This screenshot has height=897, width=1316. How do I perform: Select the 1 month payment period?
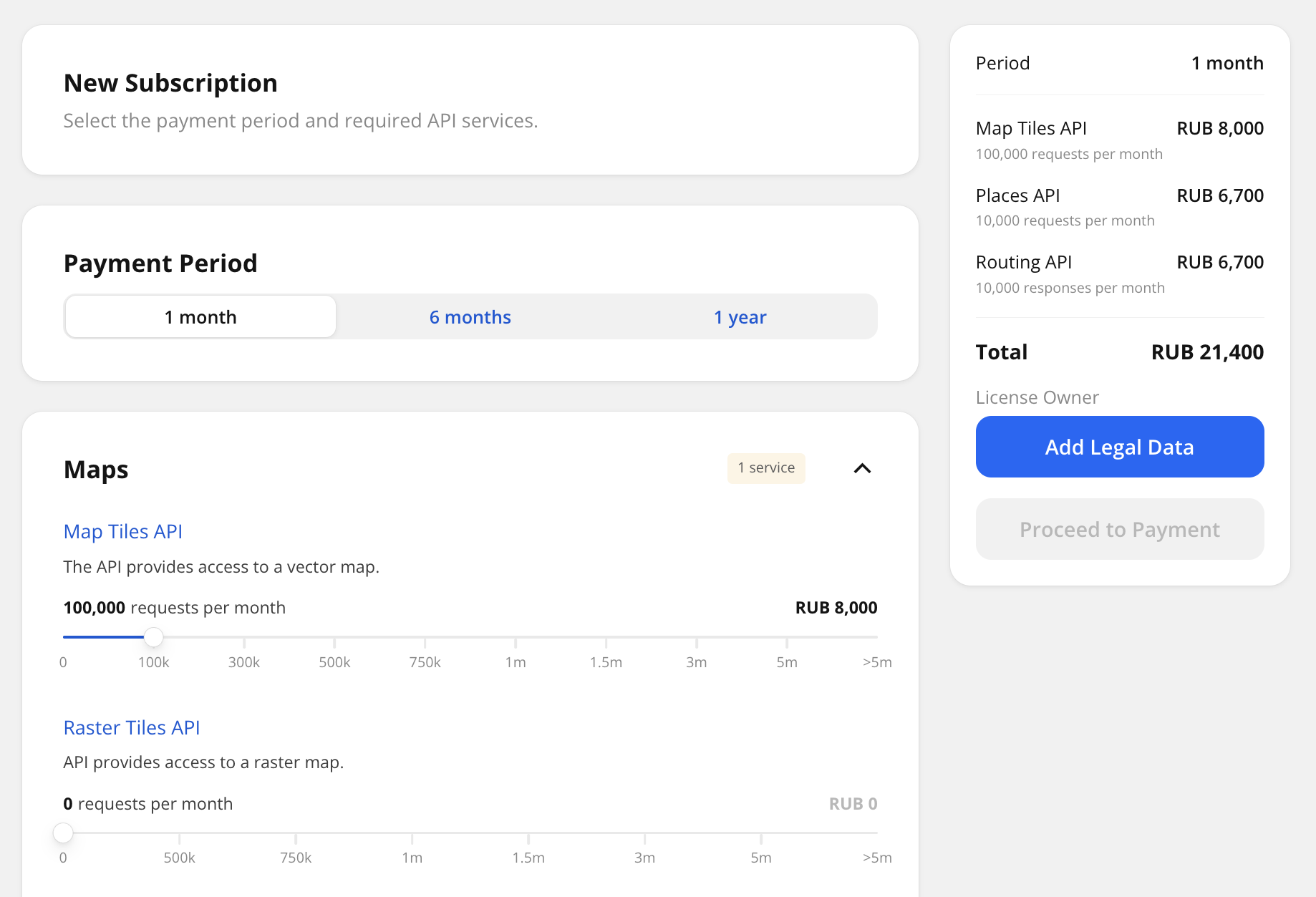click(200, 317)
